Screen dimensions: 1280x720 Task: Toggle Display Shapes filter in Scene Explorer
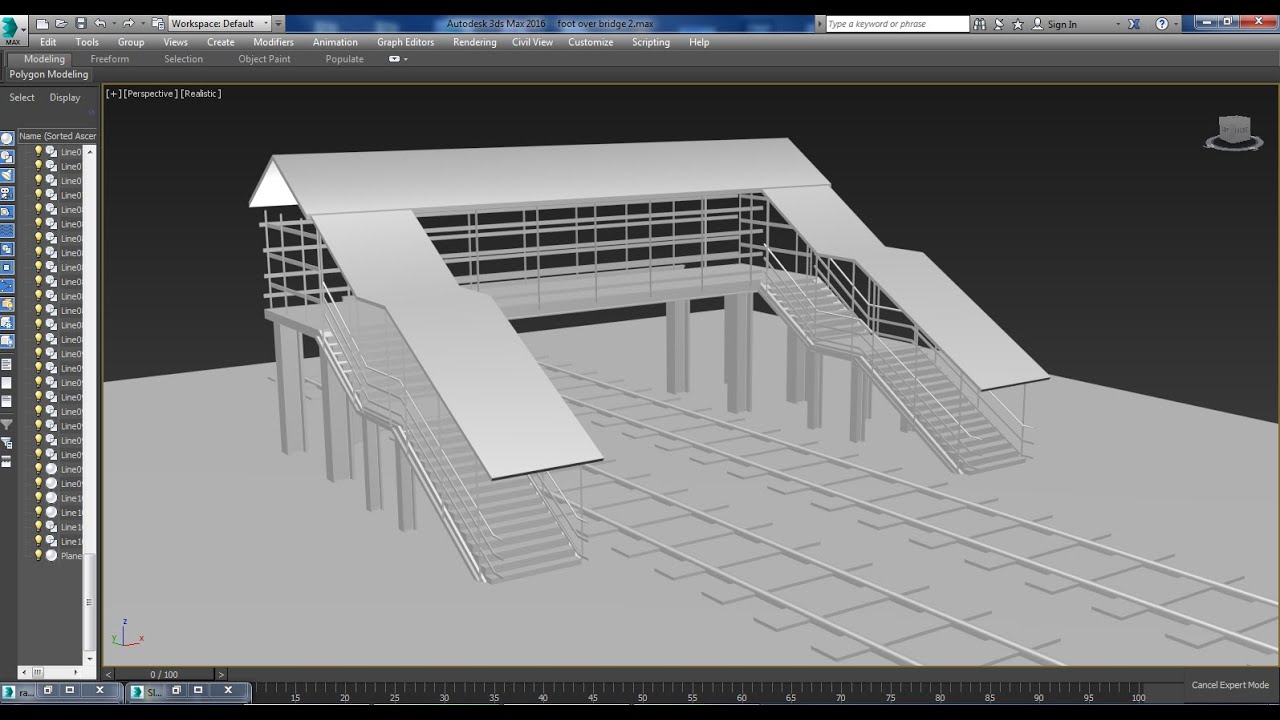coord(7,157)
